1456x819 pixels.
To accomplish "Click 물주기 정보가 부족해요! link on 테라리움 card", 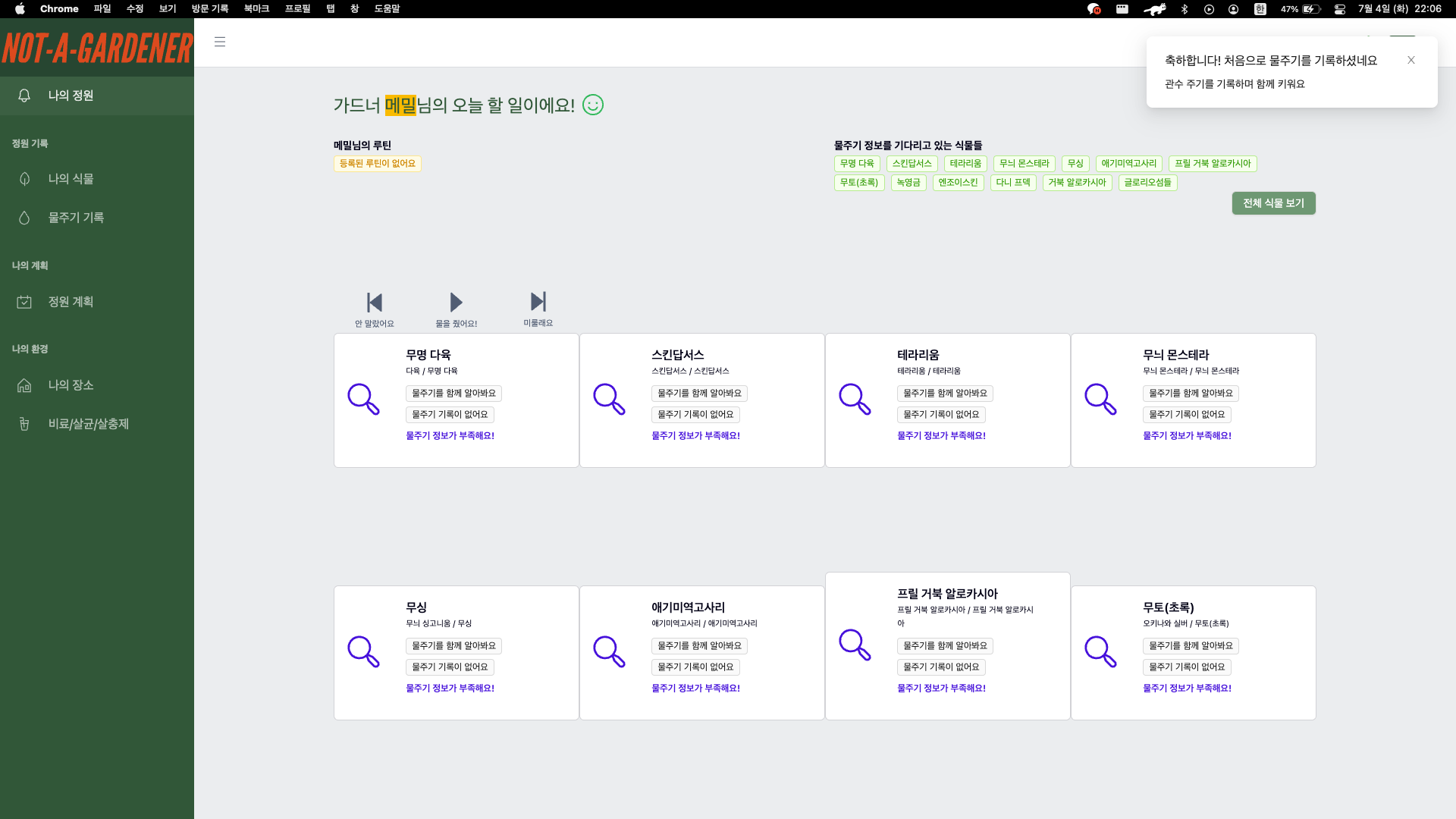I will click(x=941, y=436).
